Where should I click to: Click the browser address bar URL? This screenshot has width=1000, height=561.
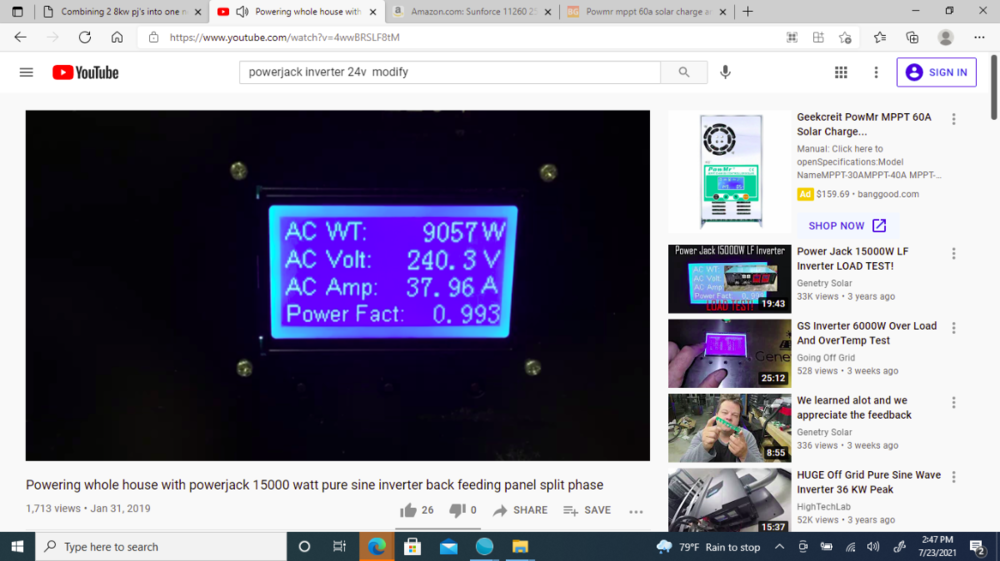point(284,38)
